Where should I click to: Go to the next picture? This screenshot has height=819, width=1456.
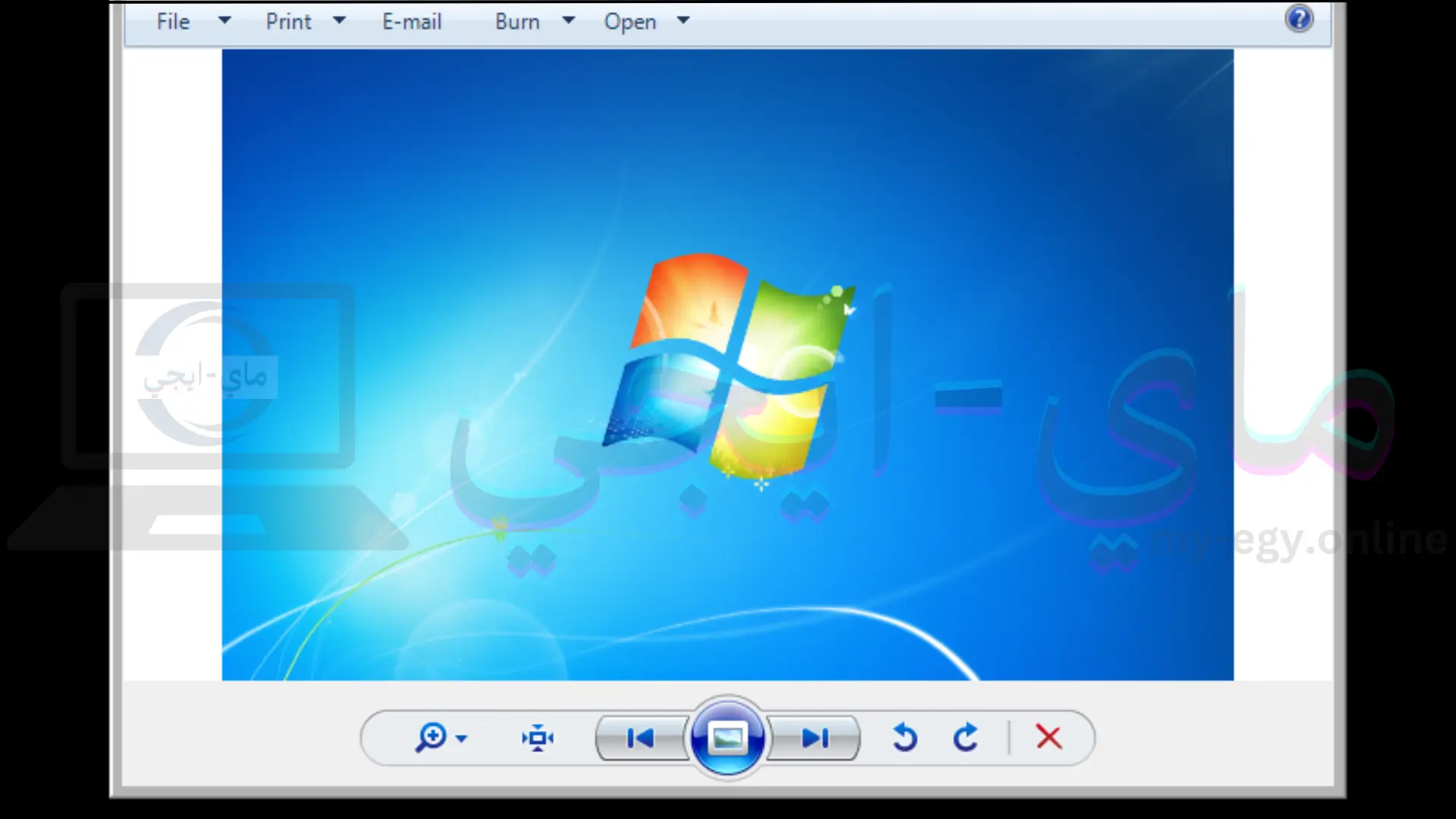pos(815,738)
